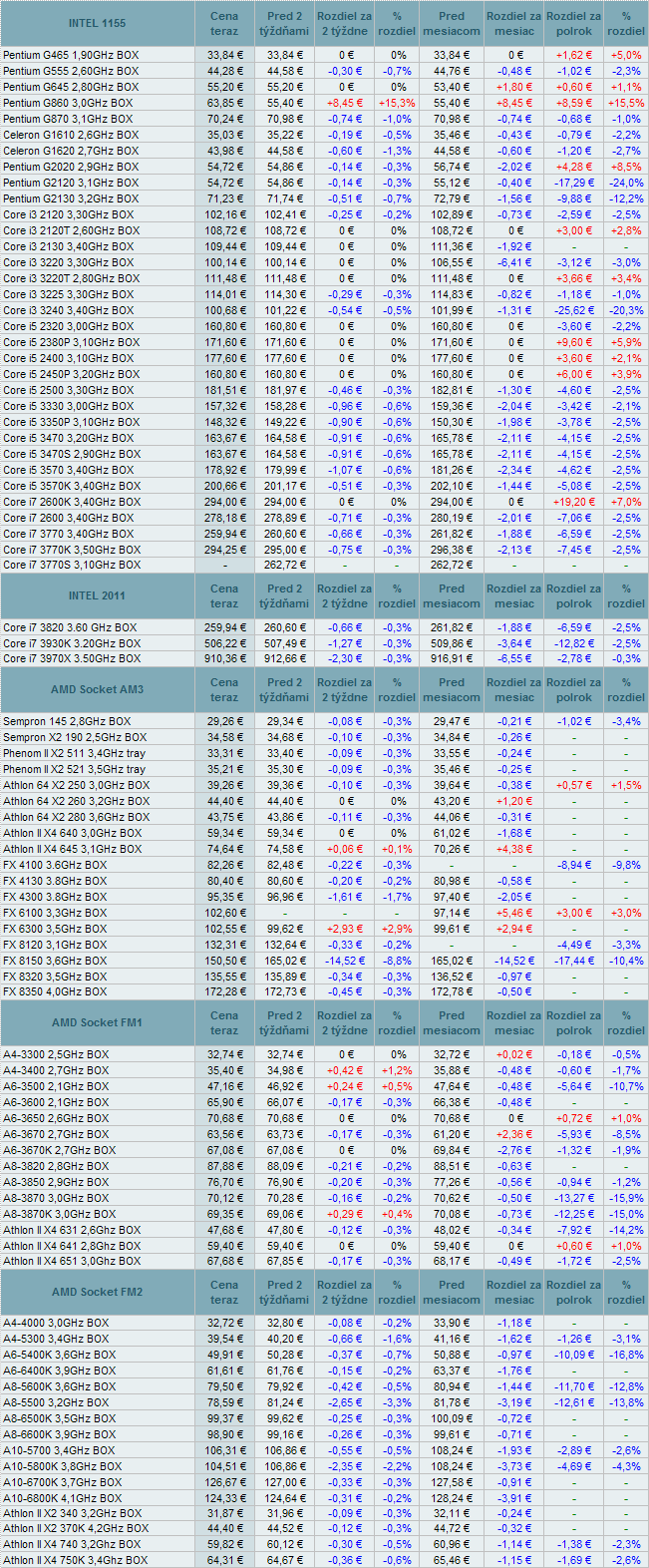Click current price "150,50 €" of FX 8150
The height and width of the screenshot is (1568, 649).
(x=224, y=961)
